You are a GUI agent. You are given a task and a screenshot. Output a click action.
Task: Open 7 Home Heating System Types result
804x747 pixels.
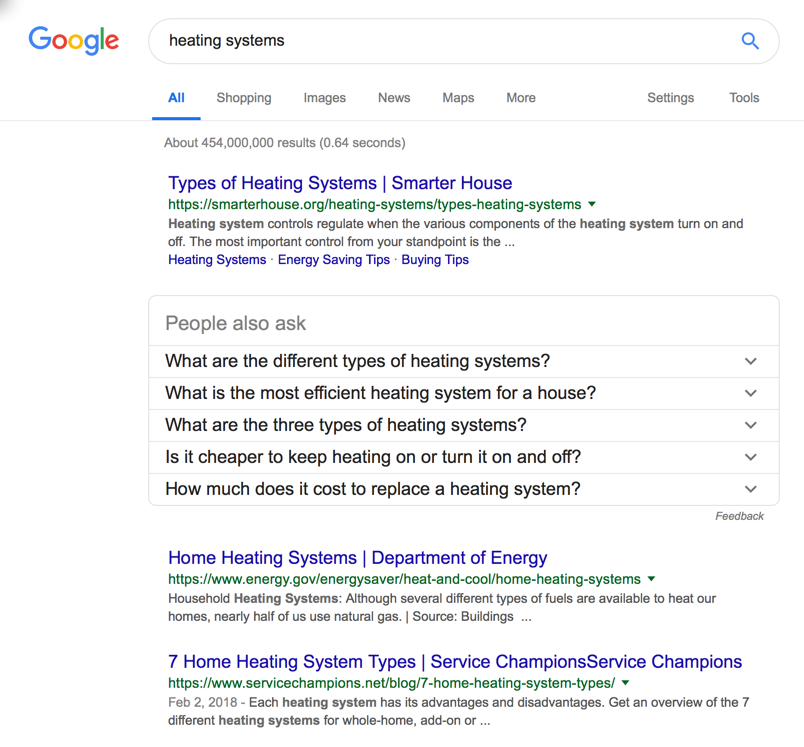(x=455, y=662)
